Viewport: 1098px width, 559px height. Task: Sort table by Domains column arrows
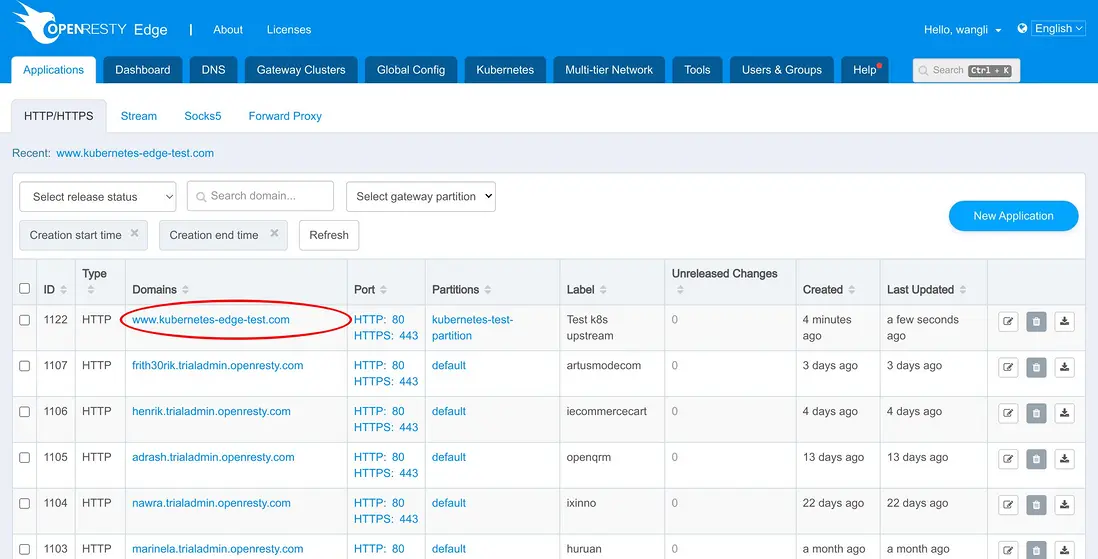186,290
